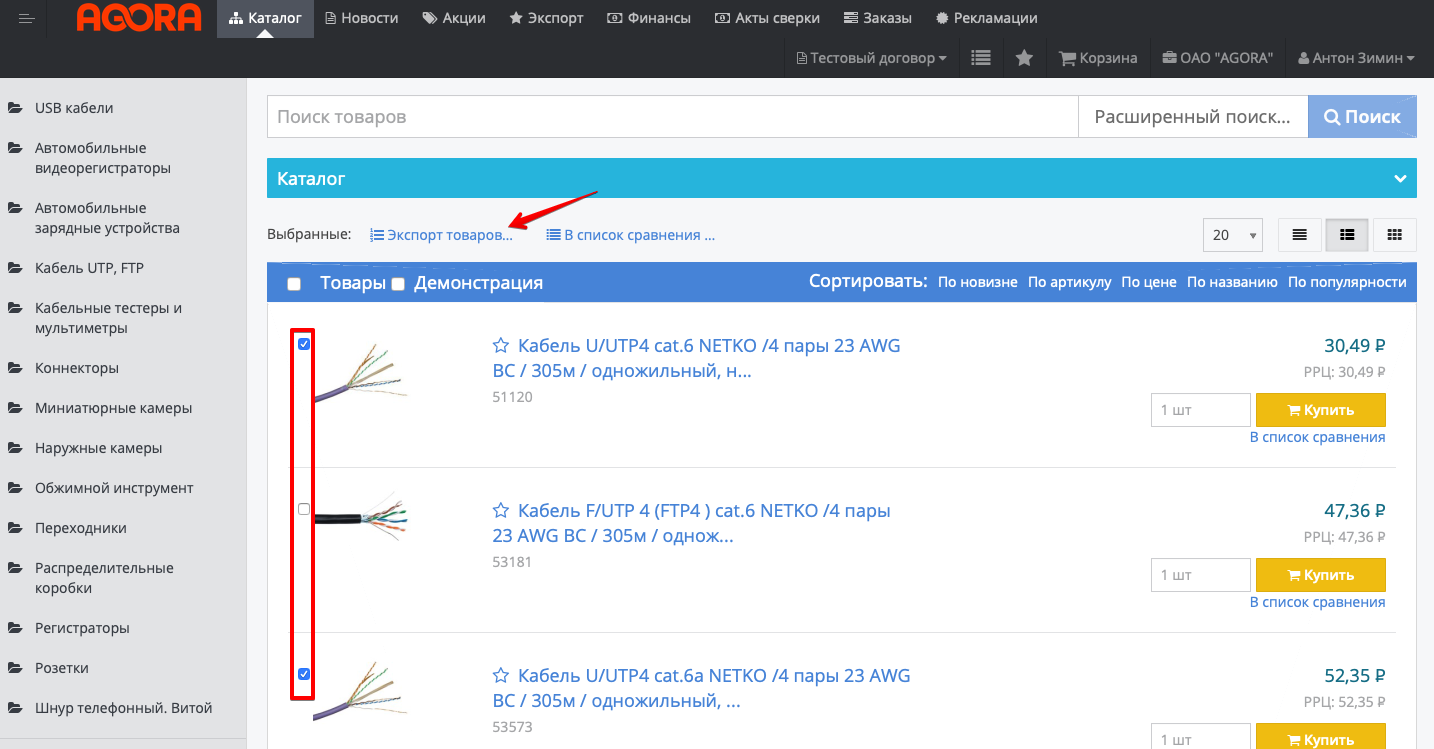
Task: Open the Новости menu item
Action: pos(361,18)
